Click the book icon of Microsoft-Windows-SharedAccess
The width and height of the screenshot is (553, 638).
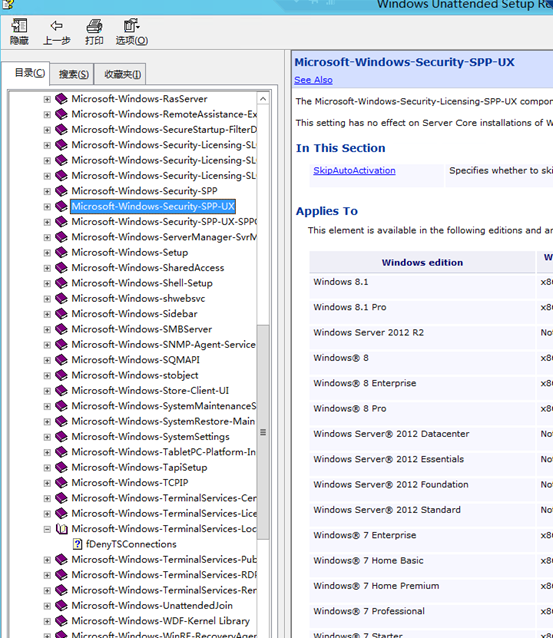pos(61,268)
